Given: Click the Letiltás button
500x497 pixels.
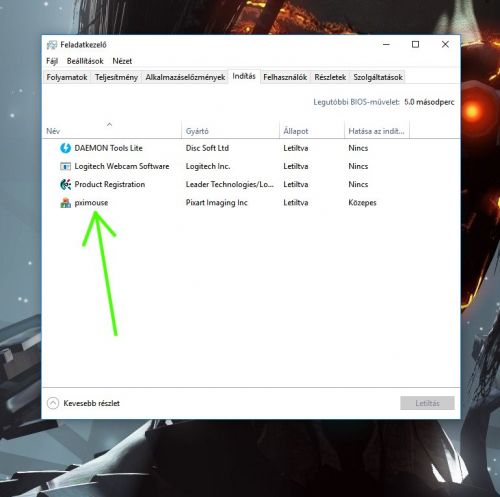Looking at the screenshot, I should pyautogui.click(x=427, y=403).
